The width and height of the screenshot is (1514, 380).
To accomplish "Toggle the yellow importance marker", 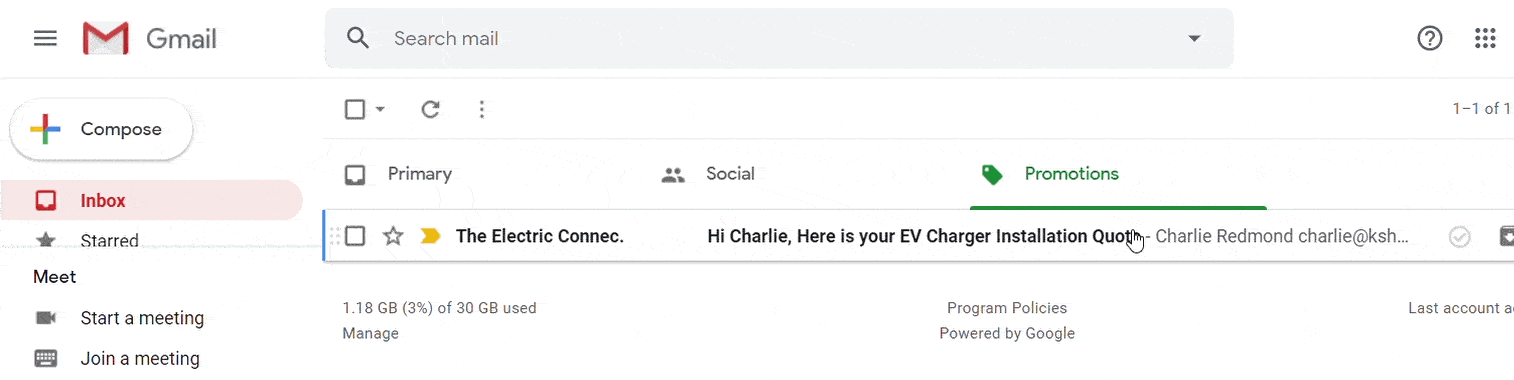I will (431, 236).
